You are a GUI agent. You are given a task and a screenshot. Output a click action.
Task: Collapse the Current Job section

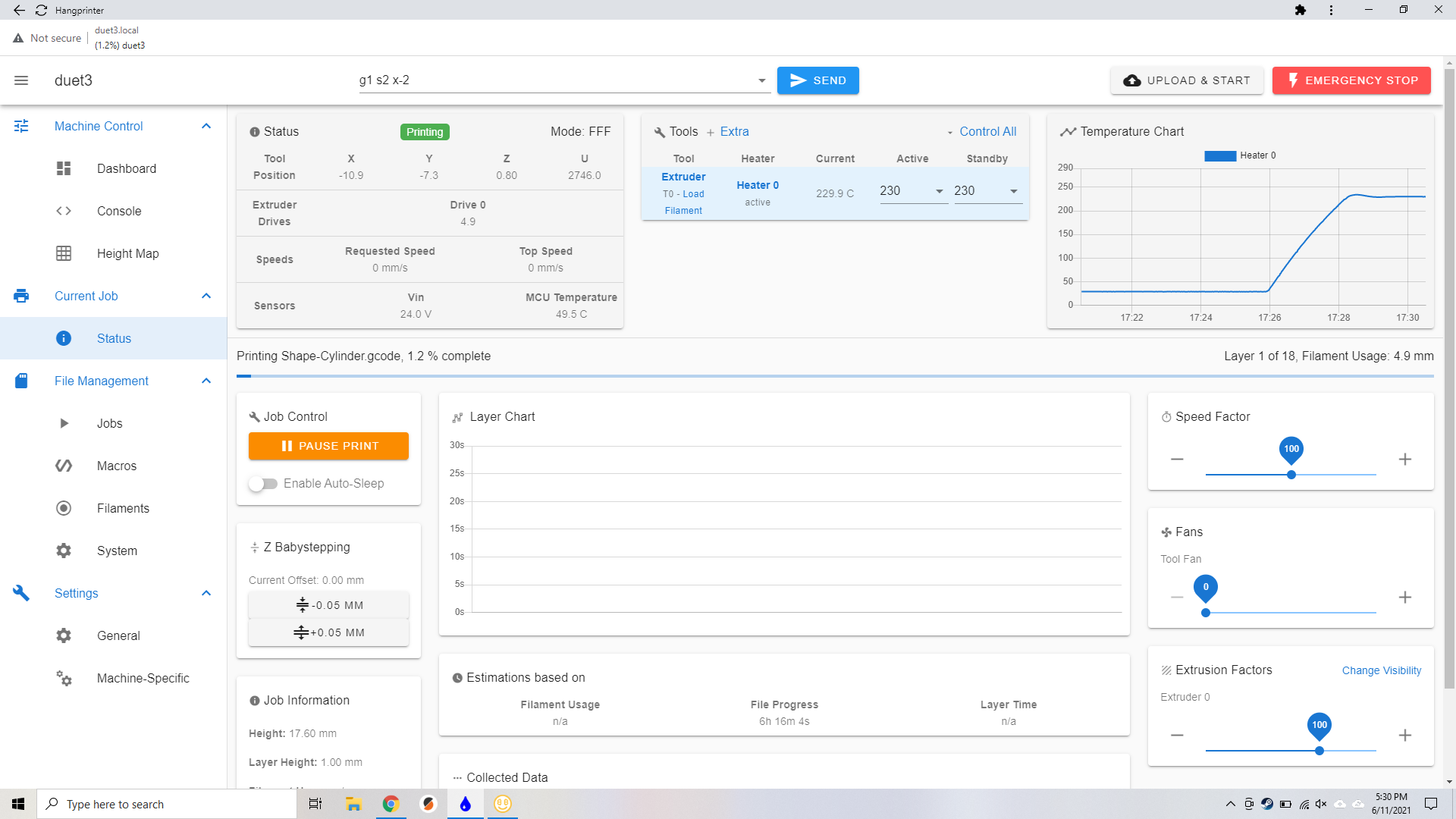206,296
